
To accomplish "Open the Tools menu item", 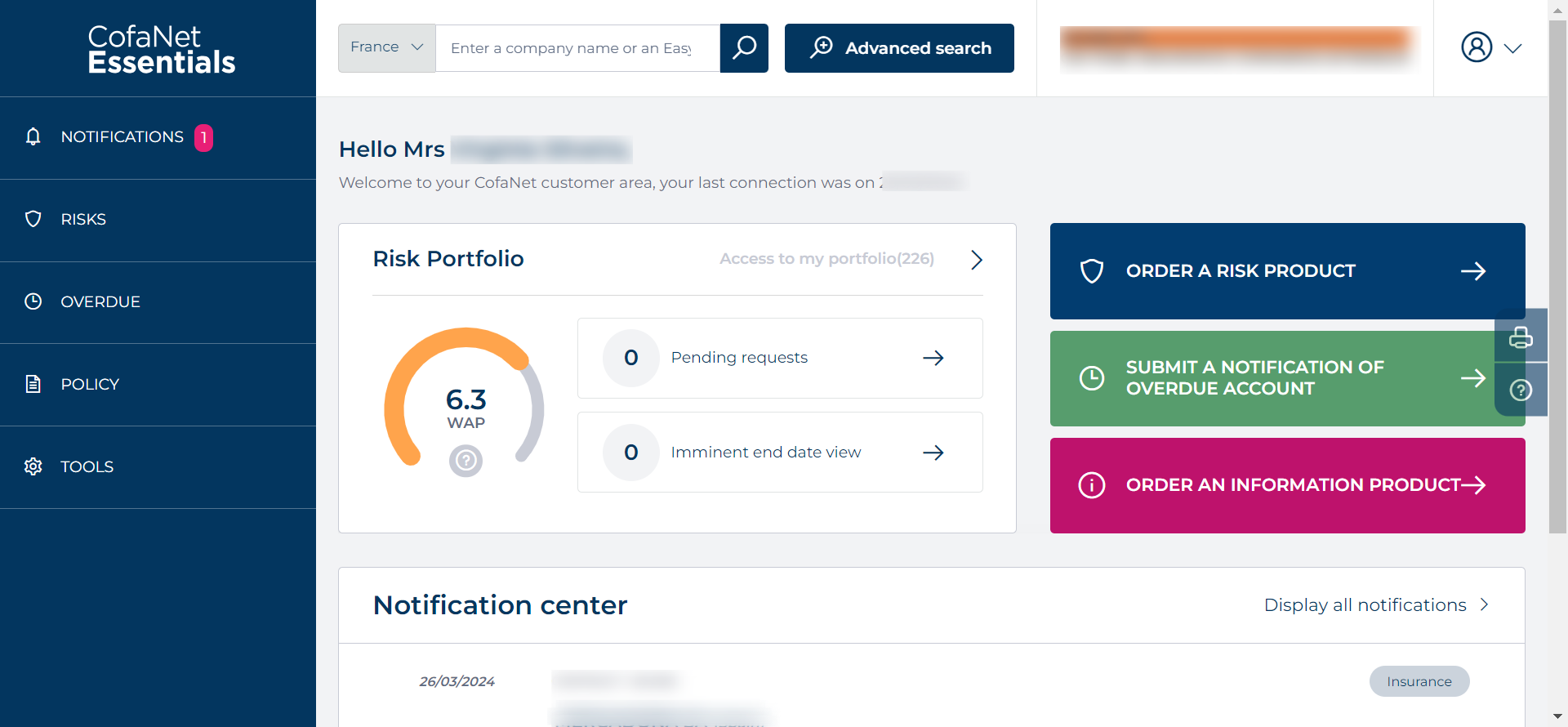I will pyautogui.click(x=87, y=467).
